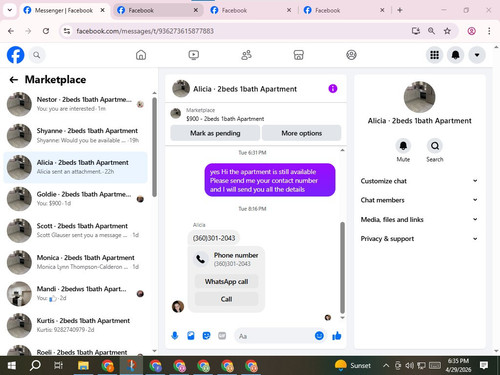Viewport: 500px width, 375px height.
Task: Open conversation info purple icon
Action: pyautogui.click(x=333, y=89)
